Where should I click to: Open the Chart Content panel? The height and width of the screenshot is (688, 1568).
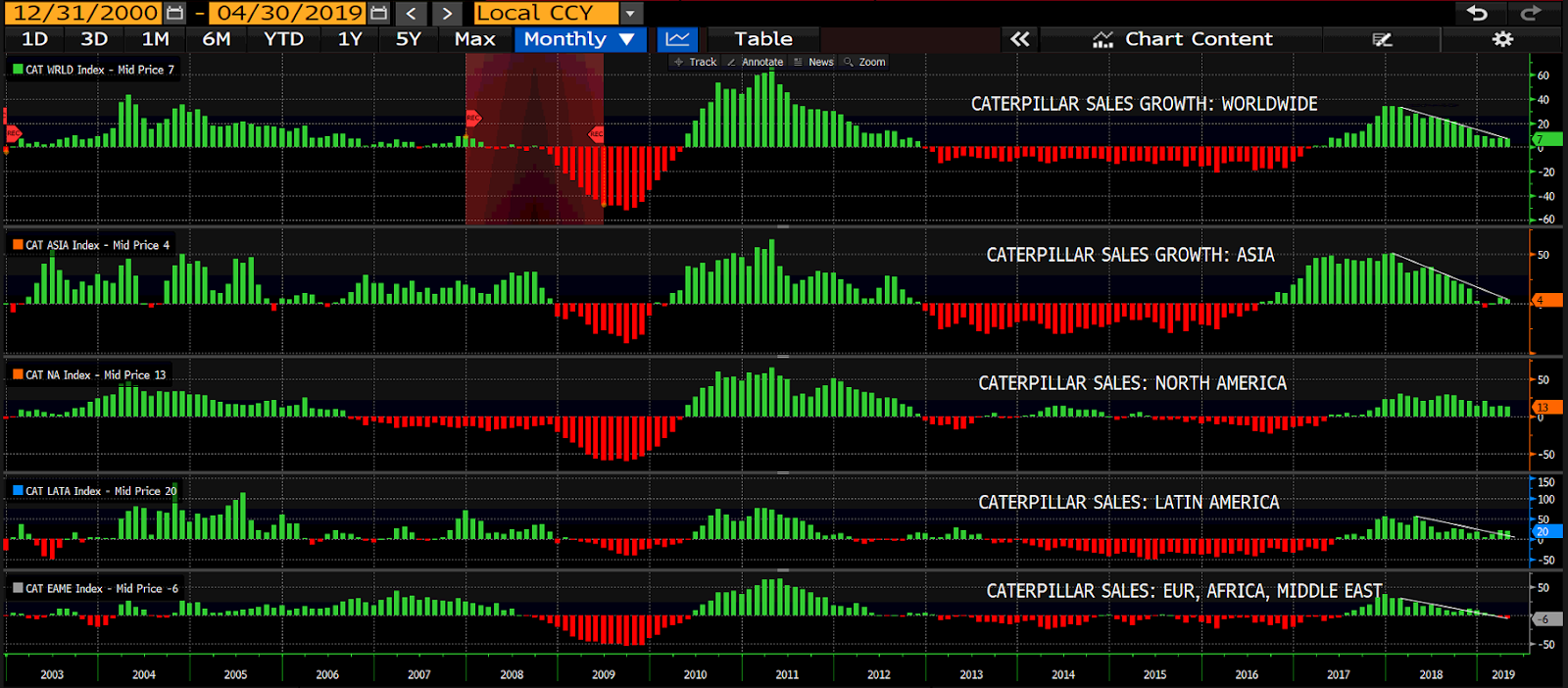pos(1181,39)
